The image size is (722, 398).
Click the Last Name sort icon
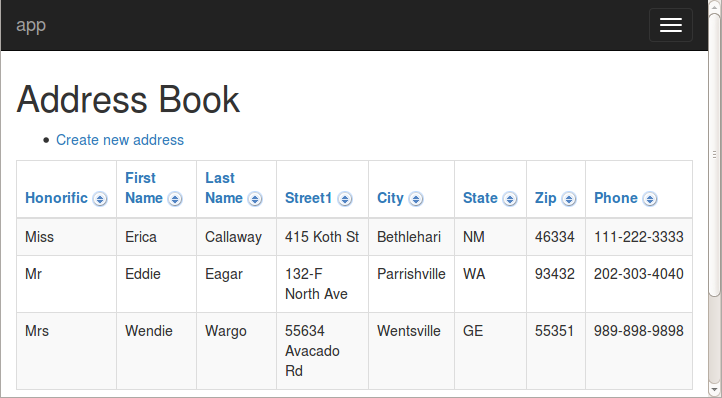[x=255, y=199]
